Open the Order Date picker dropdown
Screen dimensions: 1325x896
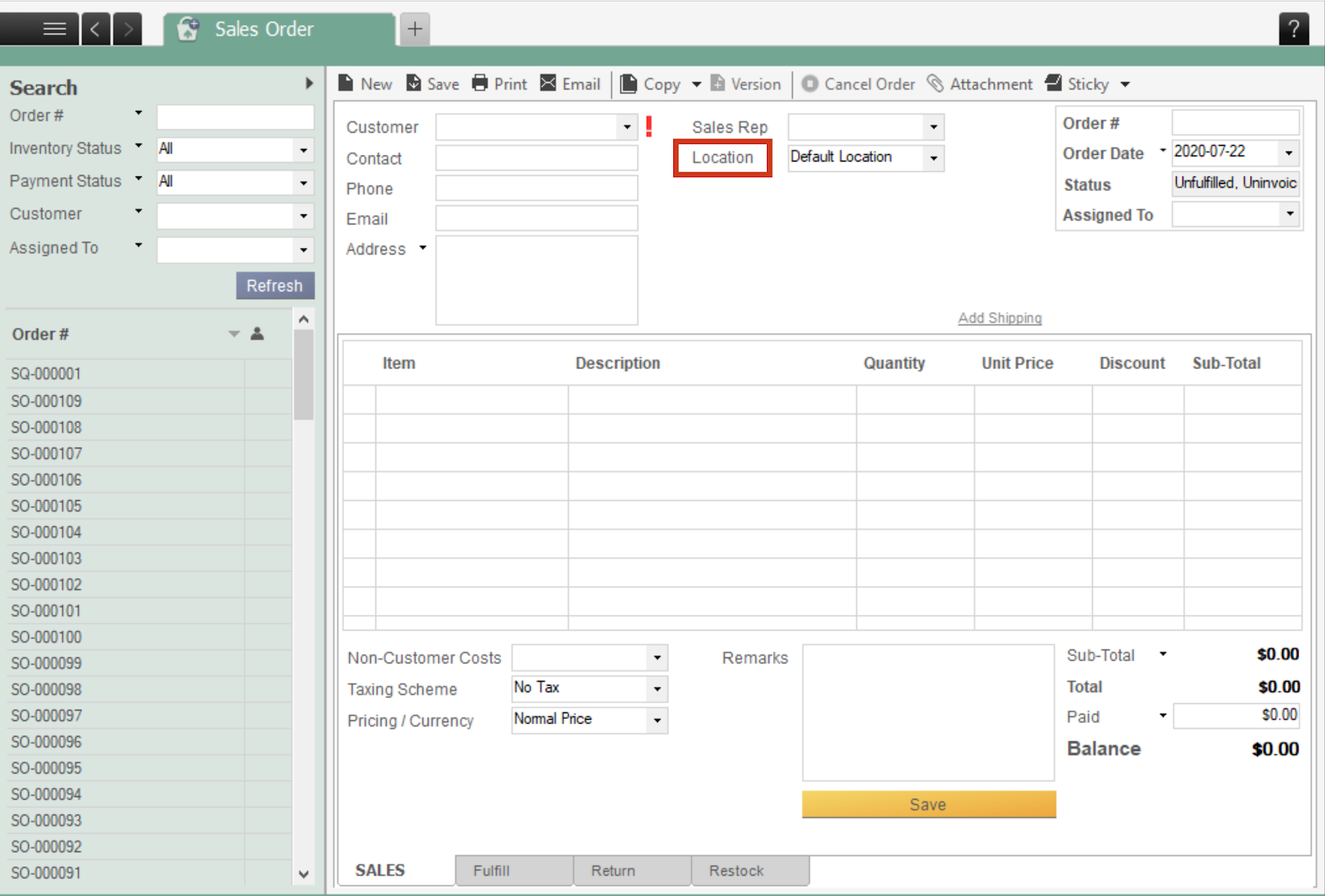coord(1289,152)
